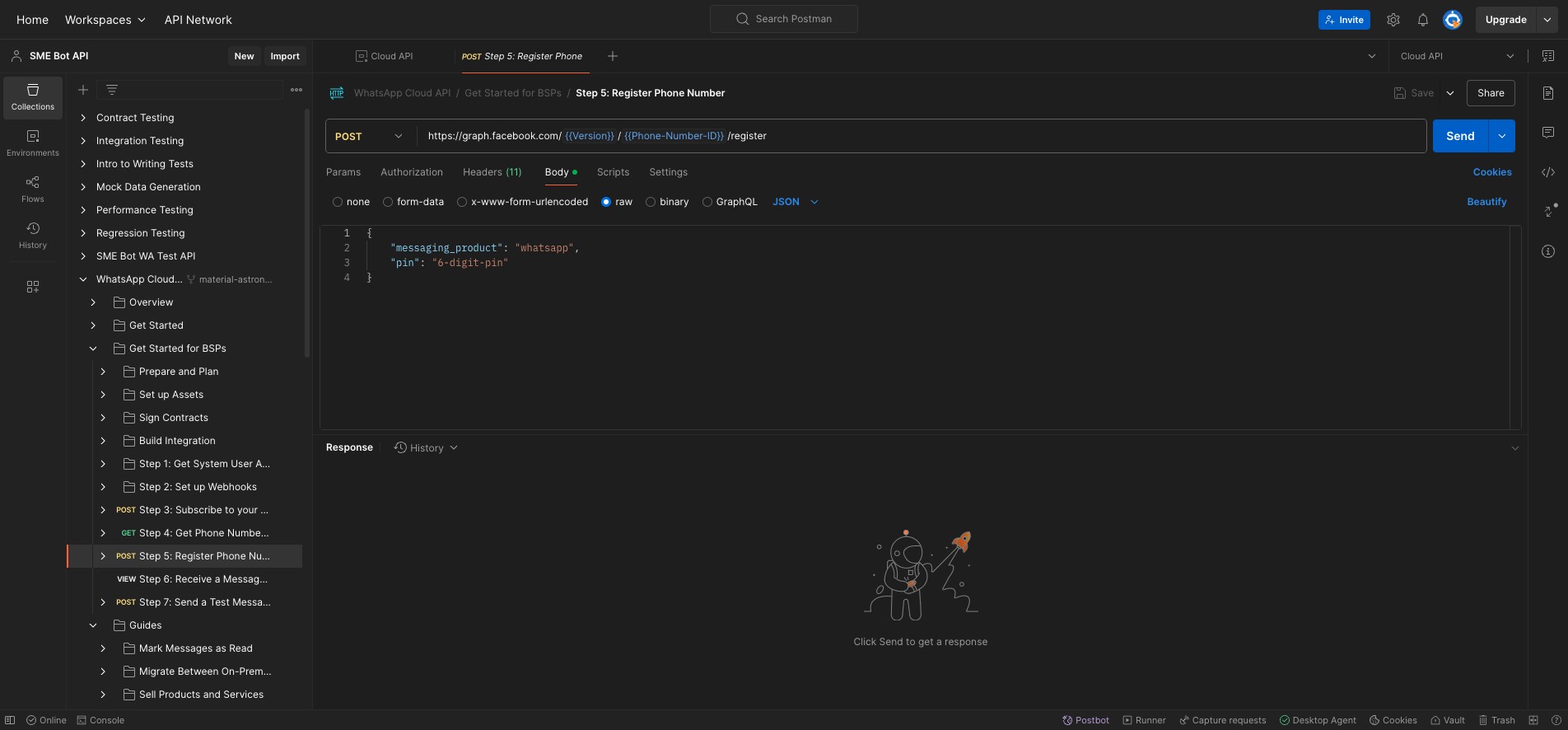1568x730 pixels.
Task: Open the environment quick look icon
Action: click(x=1548, y=56)
